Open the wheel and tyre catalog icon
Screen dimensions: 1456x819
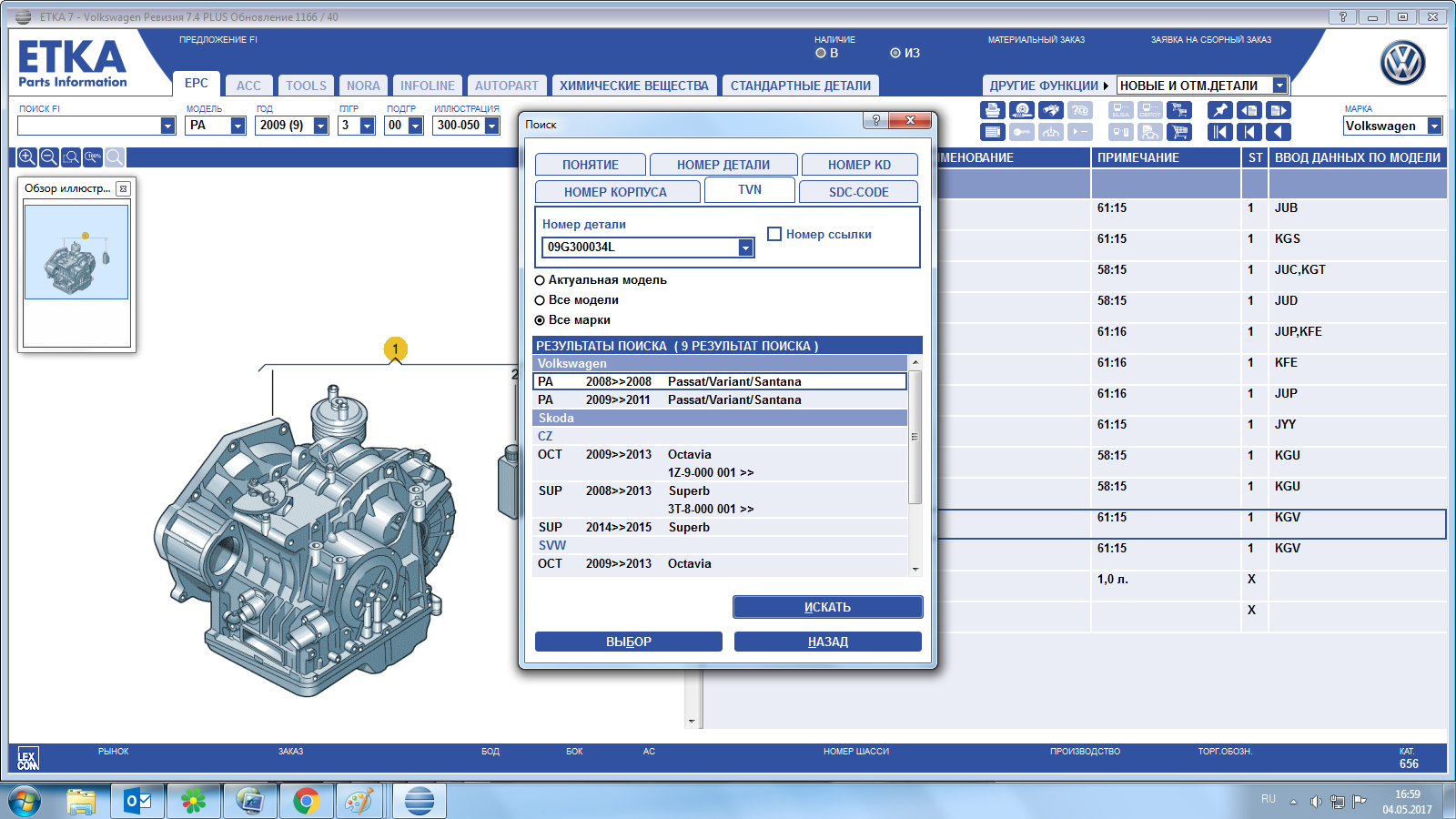1022,110
